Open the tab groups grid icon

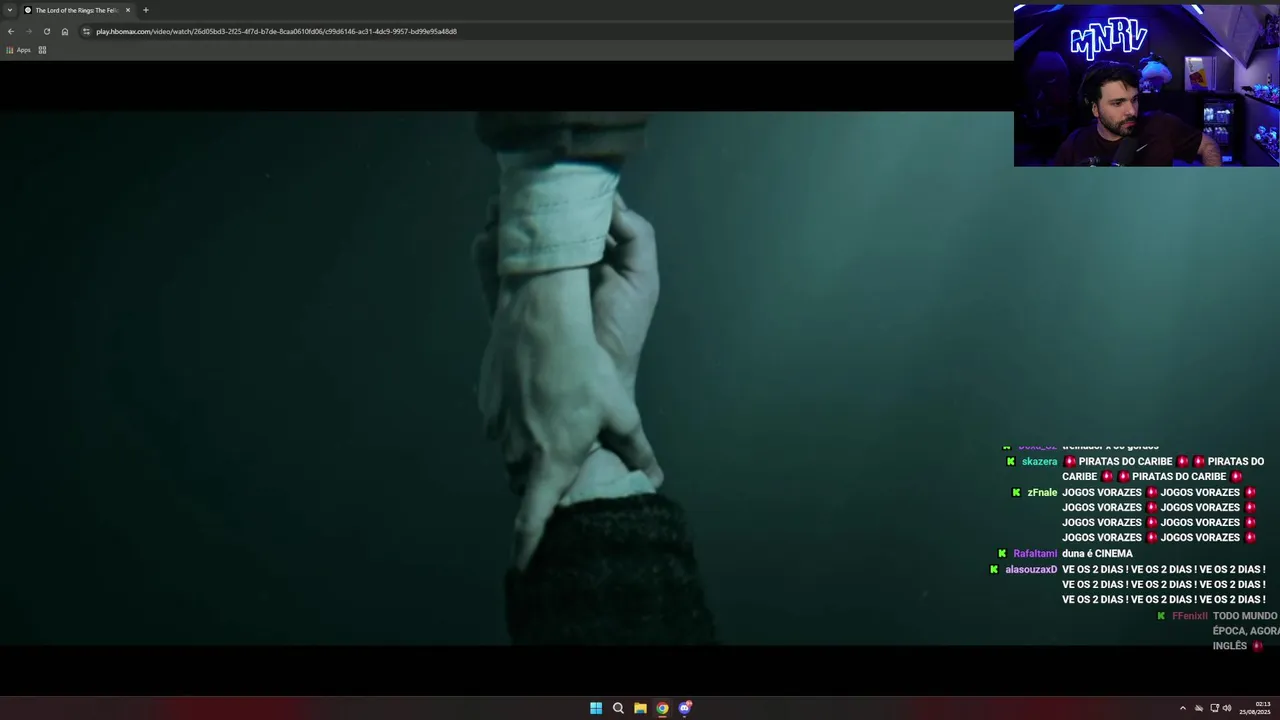point(42,50)
